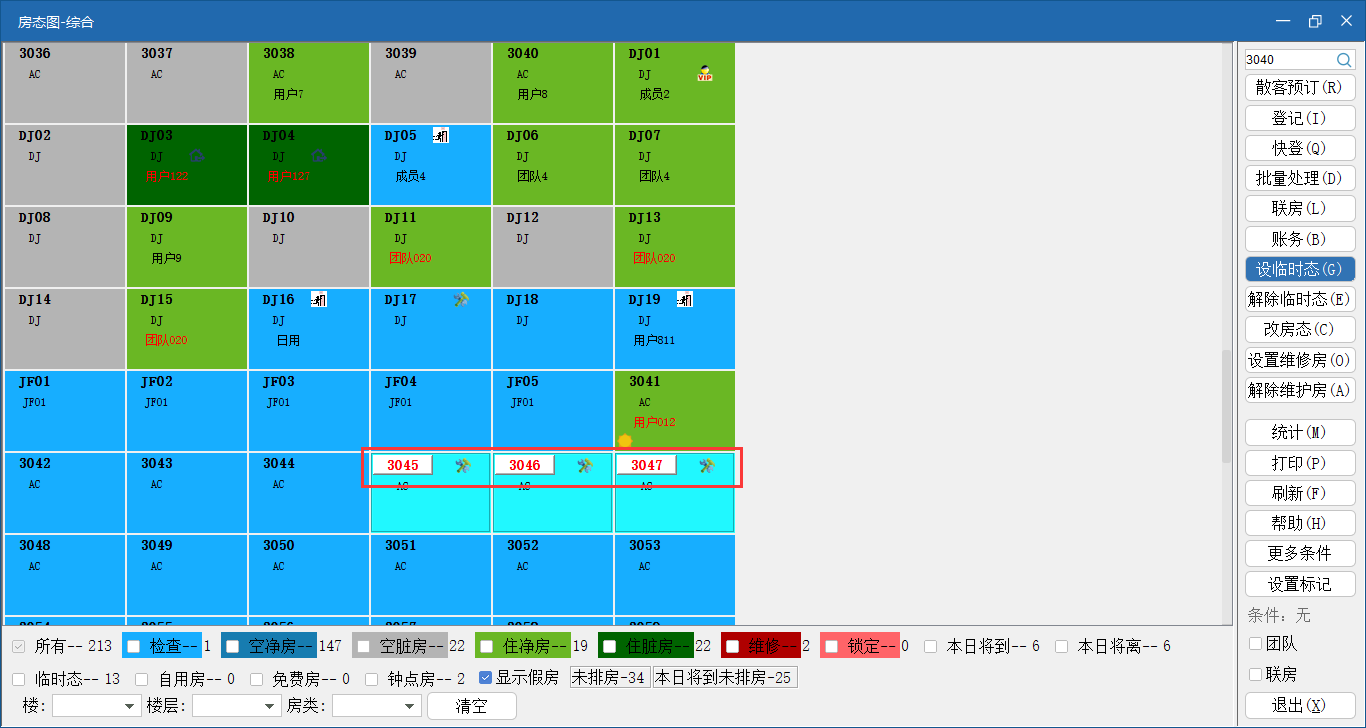The width and height of the screenshot is (1366, 728).
Task: Open 批量处理(D) batch processing
Action: click(1300, 178)
